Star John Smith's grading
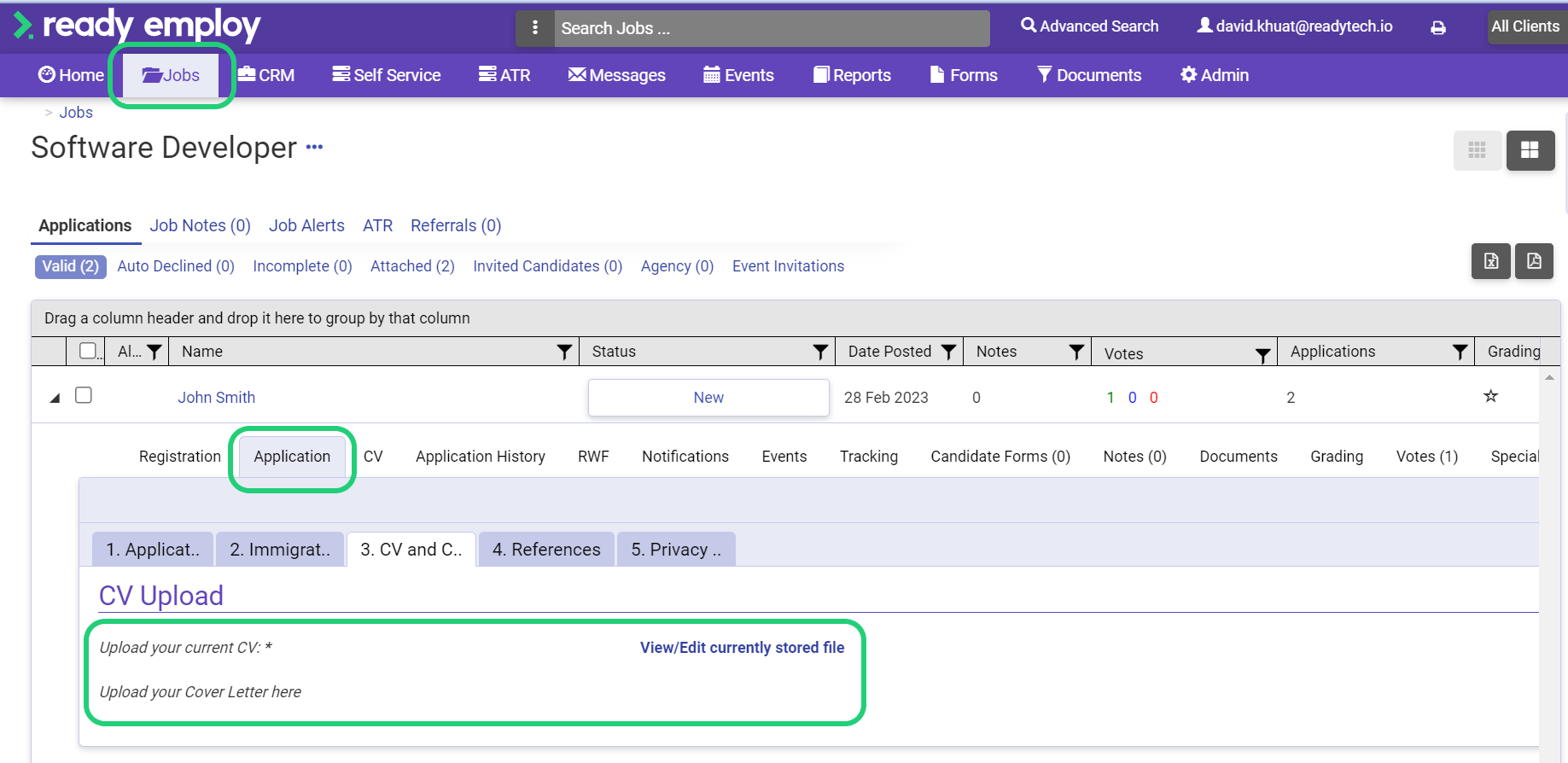The image size is (1568, 763). [1490, 396]
